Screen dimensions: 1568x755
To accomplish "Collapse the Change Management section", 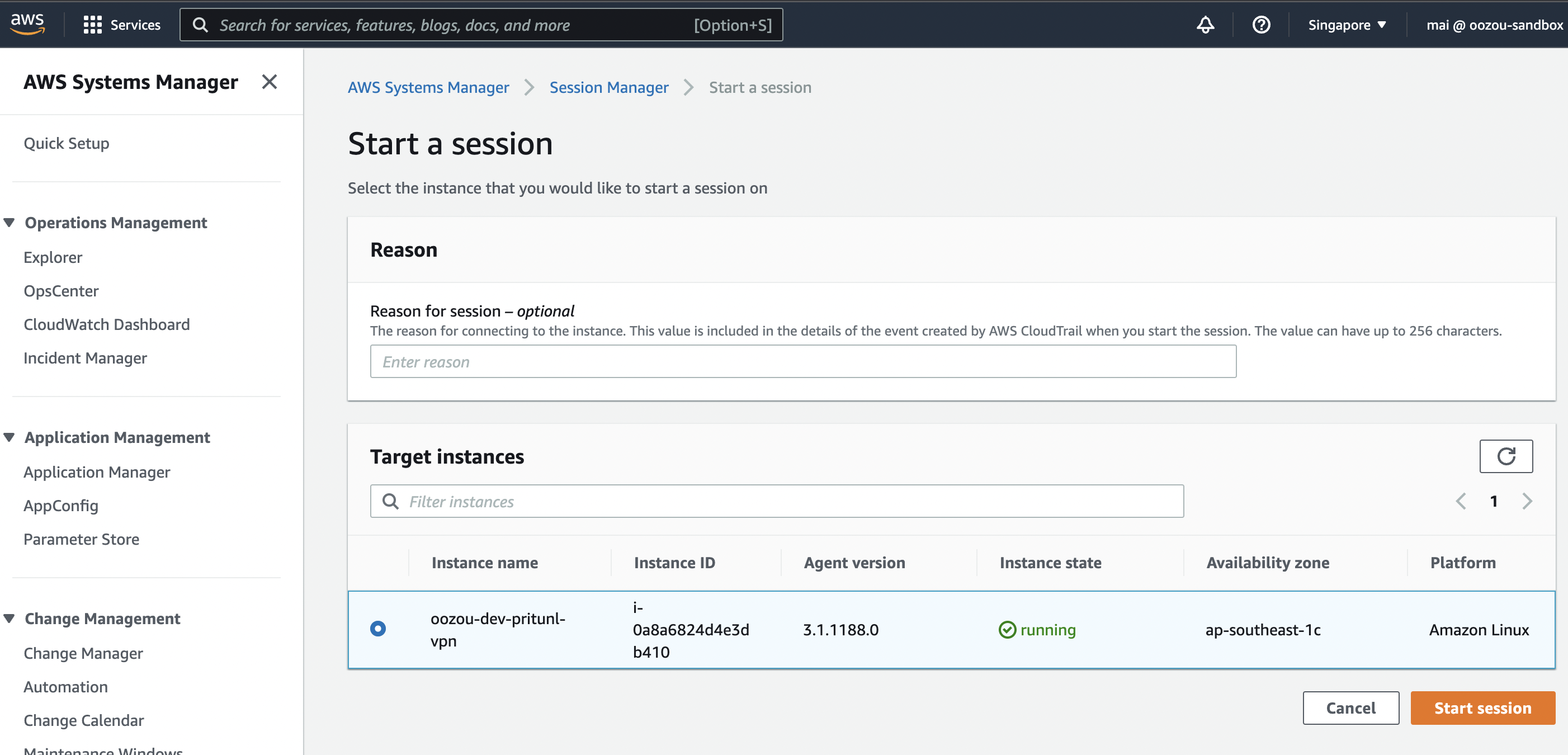I will (x=9, y=619).
